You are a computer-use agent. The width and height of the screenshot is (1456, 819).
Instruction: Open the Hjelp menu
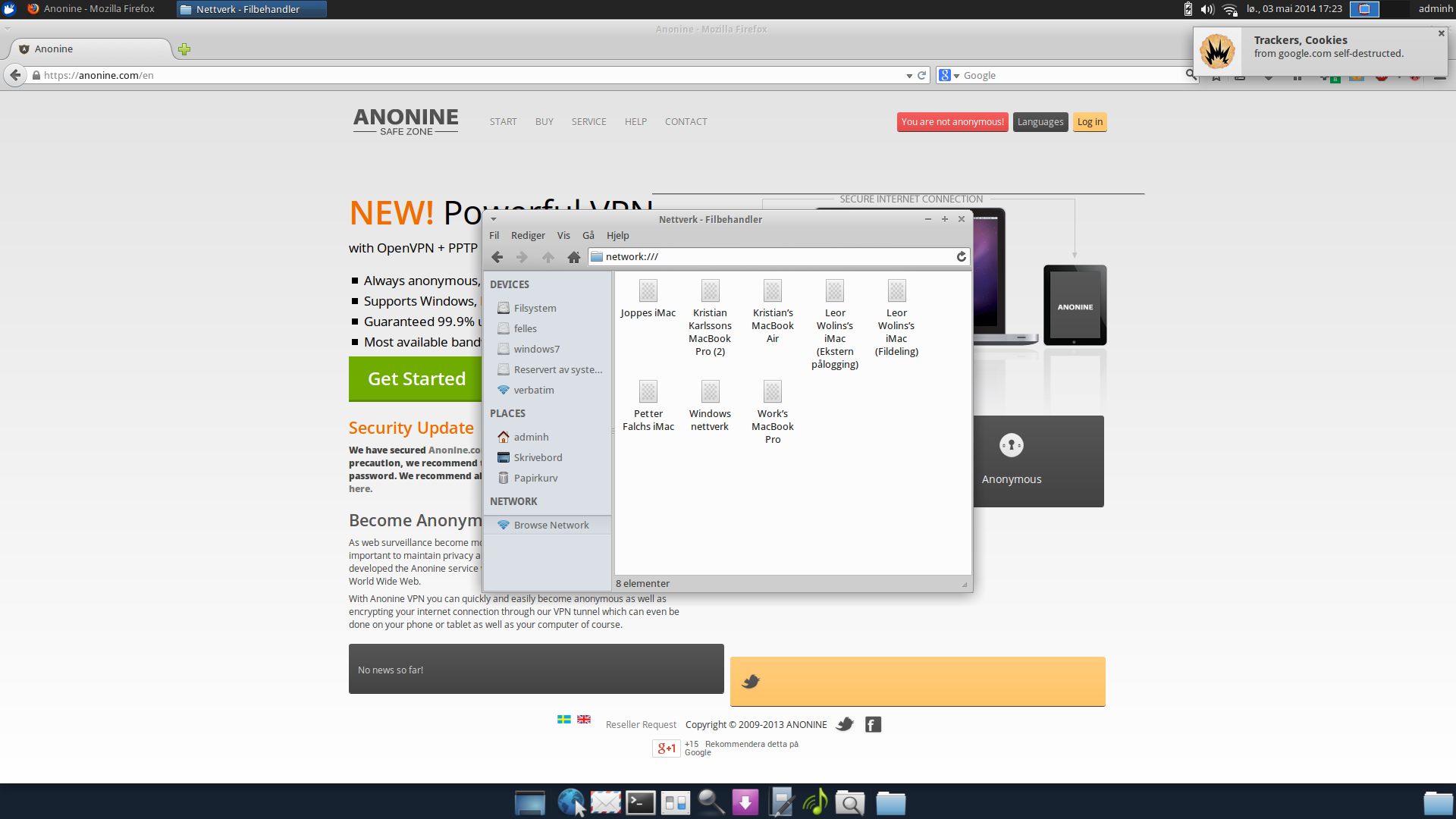pos(618,236)
